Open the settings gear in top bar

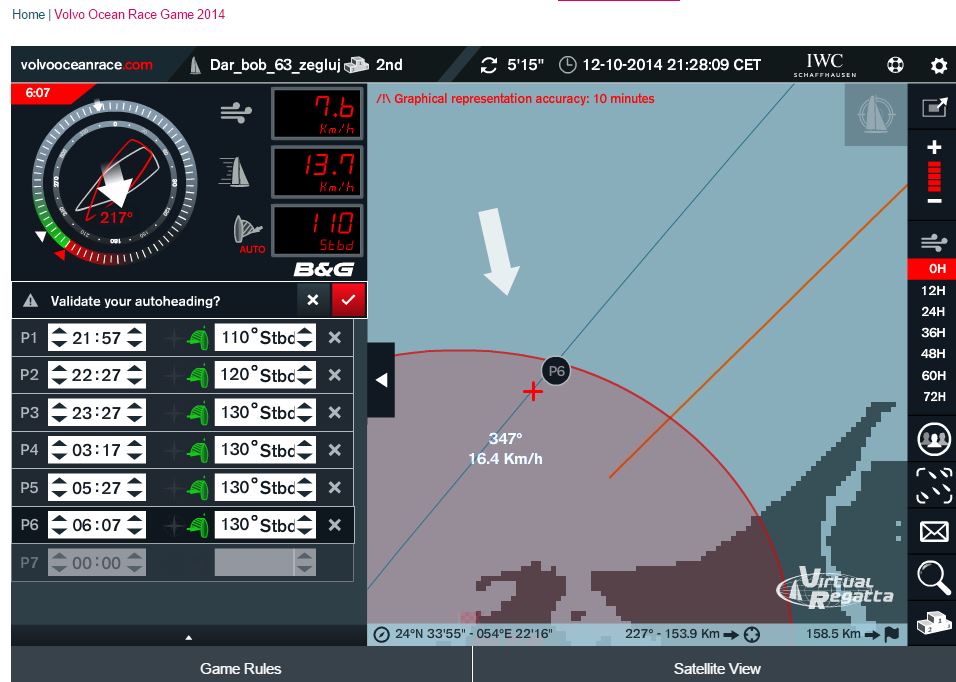click(x=938, y=65)
